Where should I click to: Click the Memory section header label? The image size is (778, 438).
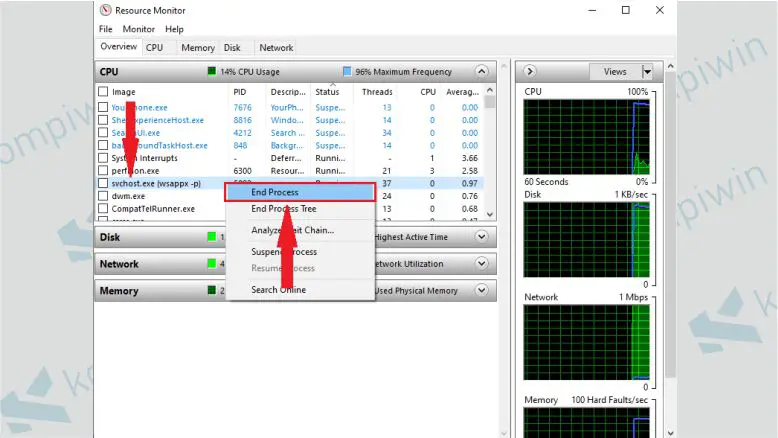point(119,291)
